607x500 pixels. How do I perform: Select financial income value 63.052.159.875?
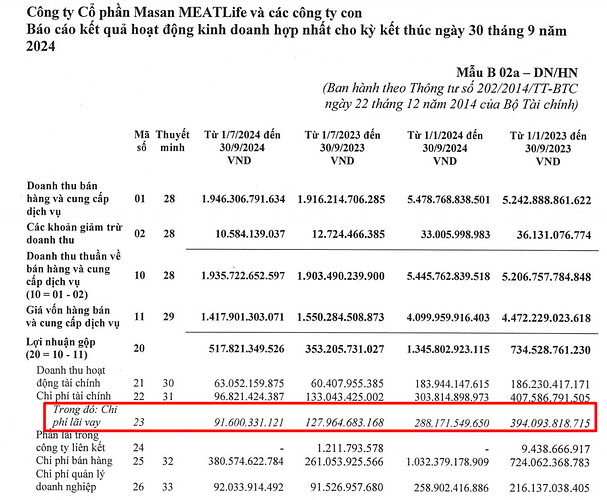point(249,384)
